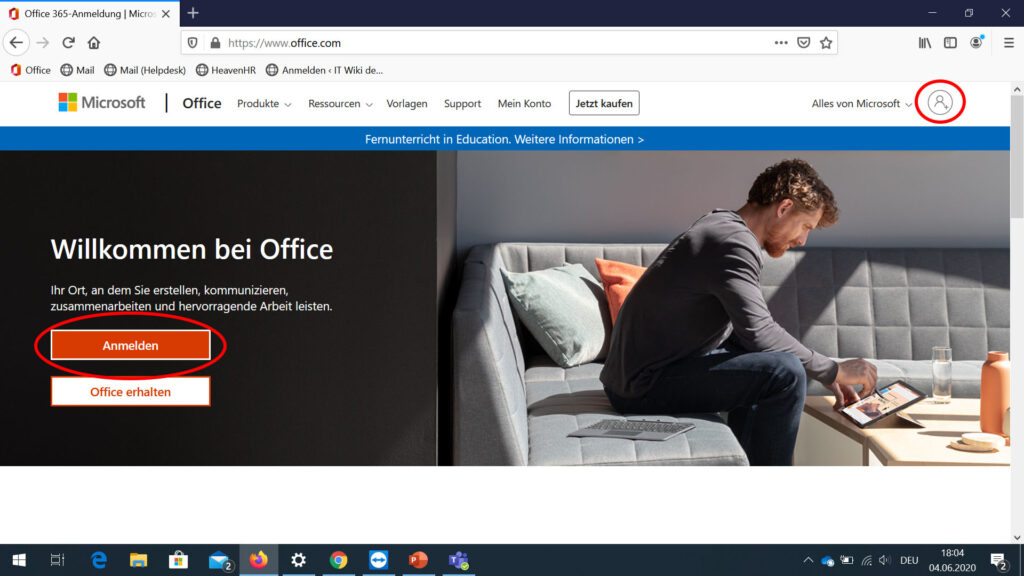
Task: Open the Mail app in taskbar
Action: (219, 560)
